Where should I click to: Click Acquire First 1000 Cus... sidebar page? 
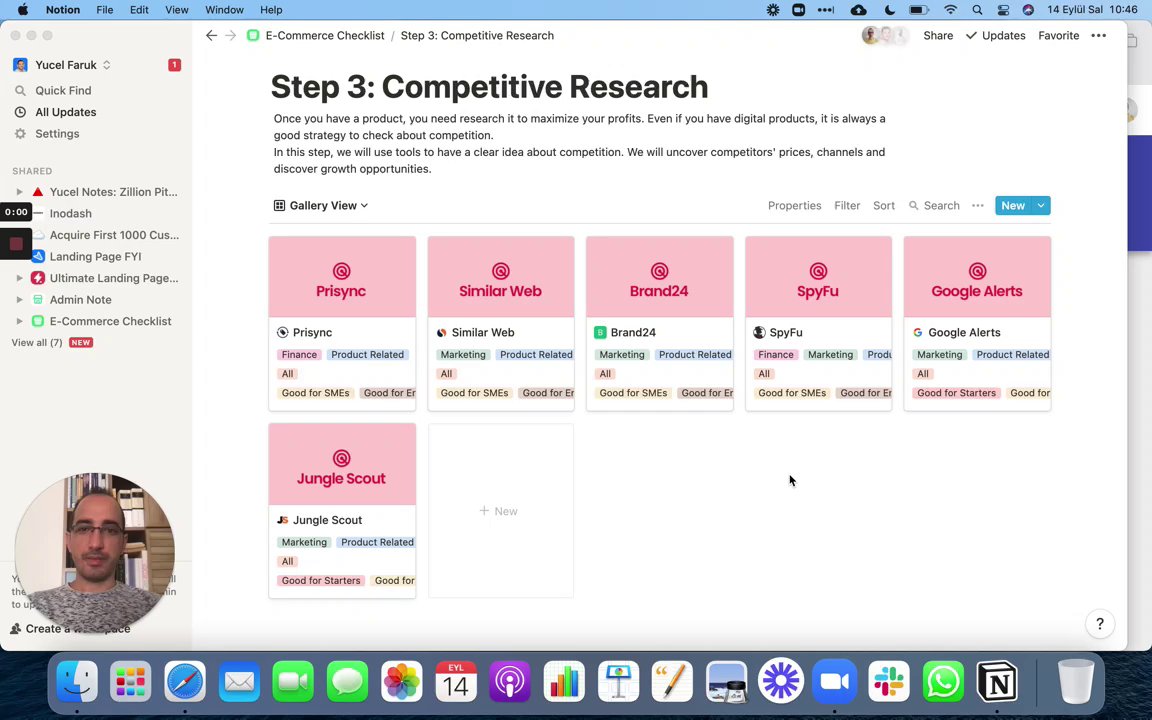coord(115,235)
